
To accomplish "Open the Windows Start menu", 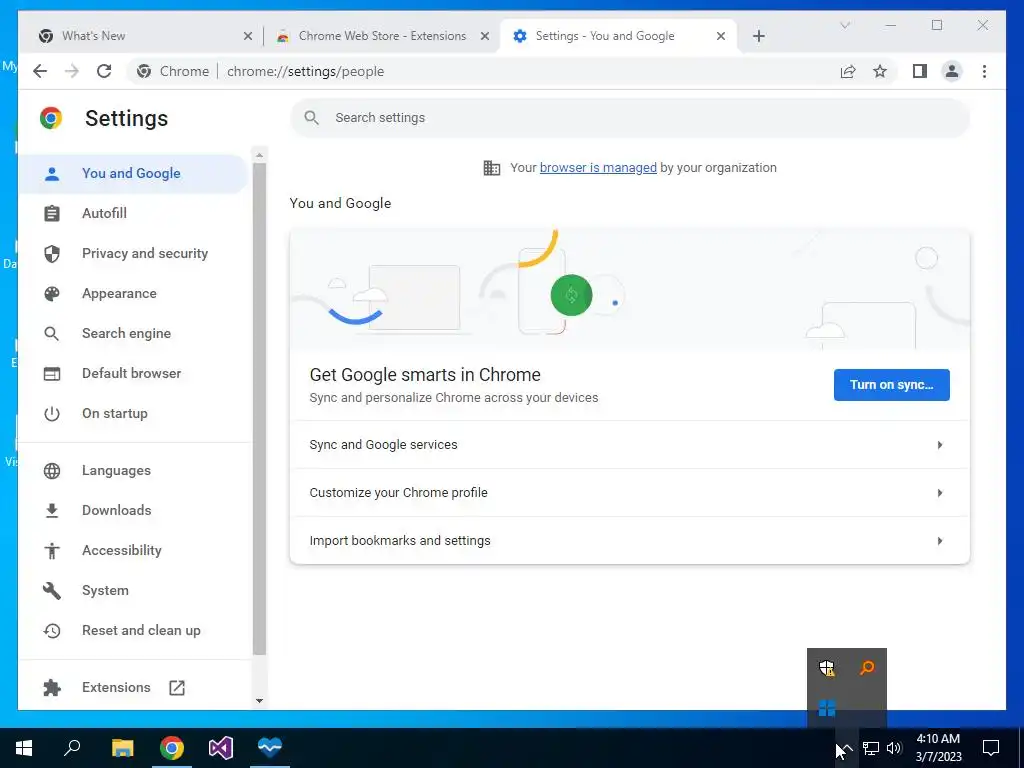I will pyautogui.click(x=24, y=747).
